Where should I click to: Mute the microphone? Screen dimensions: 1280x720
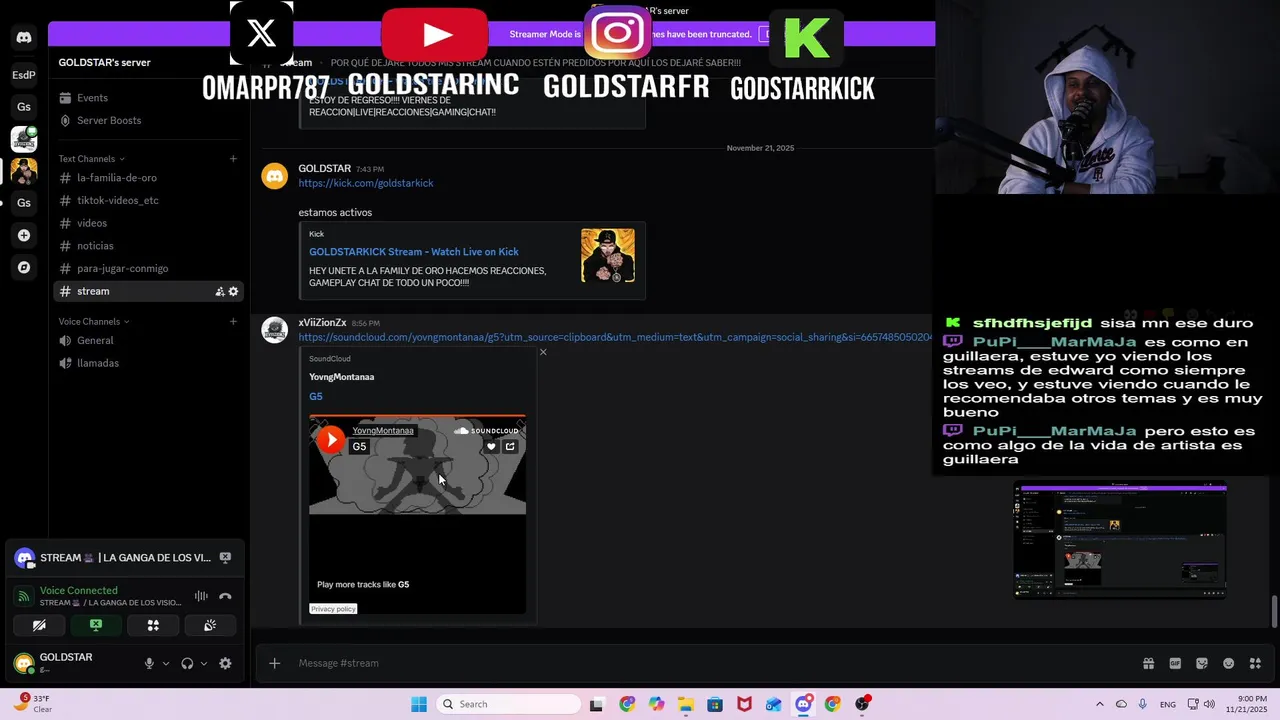tap(149, 663)
